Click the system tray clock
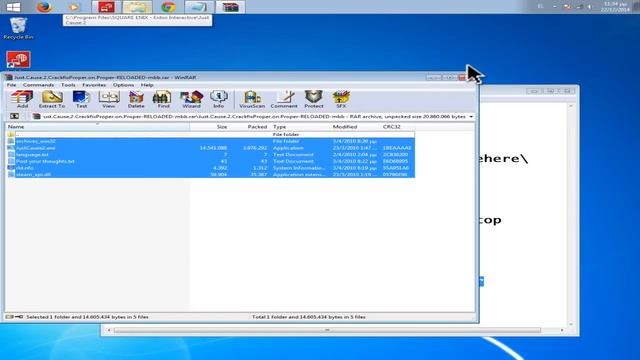 point(615,7)
